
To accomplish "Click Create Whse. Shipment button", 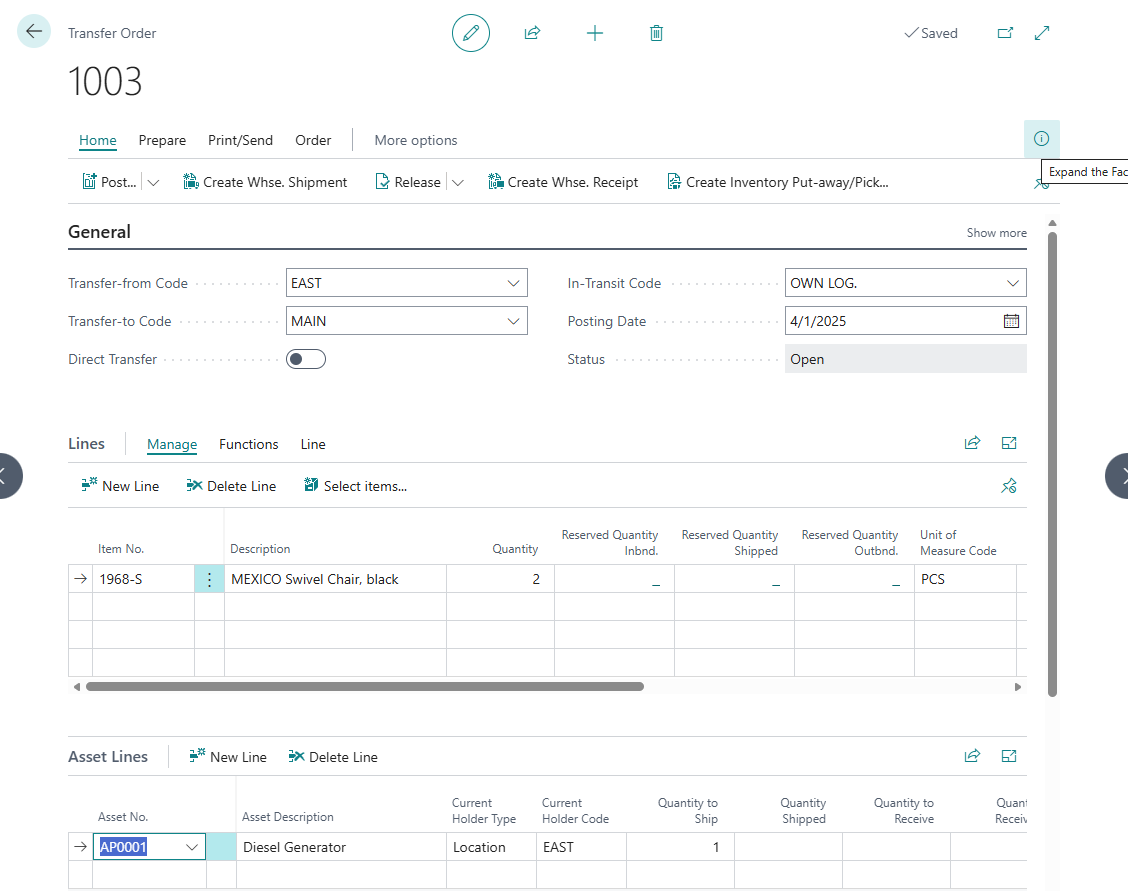I will coord(265,182).
